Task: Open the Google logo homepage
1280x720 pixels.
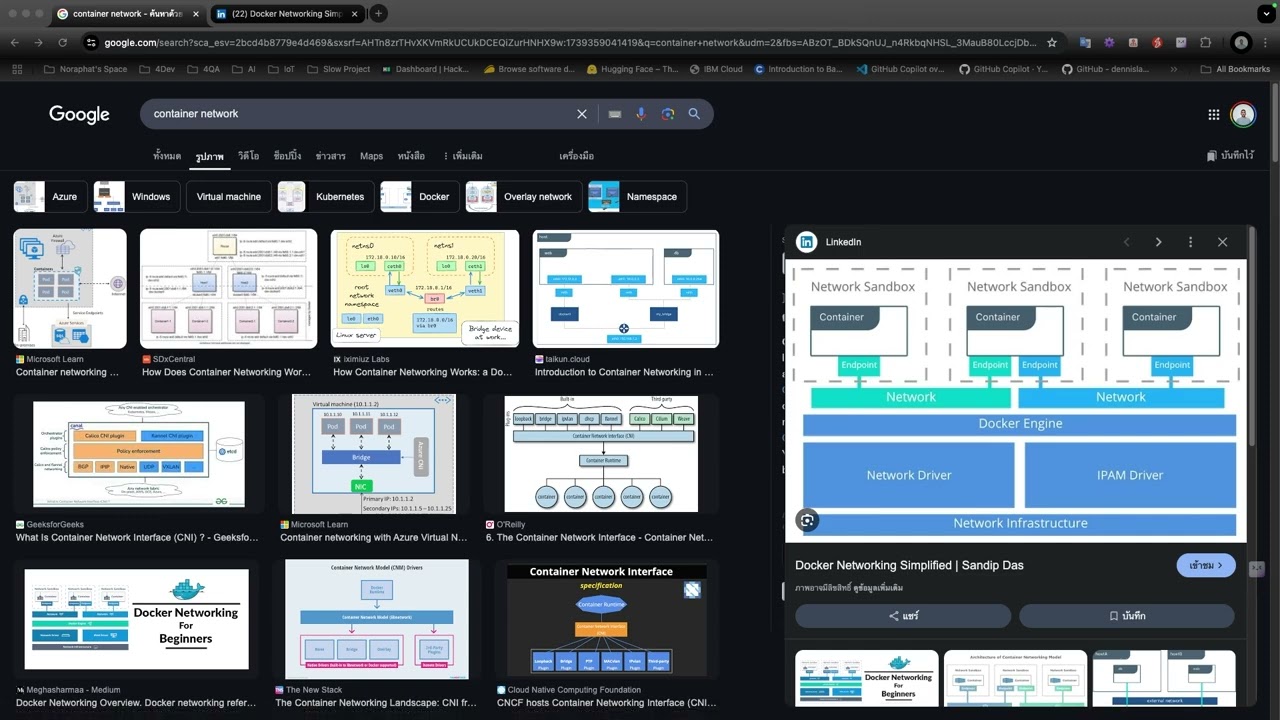Action: 79,114
